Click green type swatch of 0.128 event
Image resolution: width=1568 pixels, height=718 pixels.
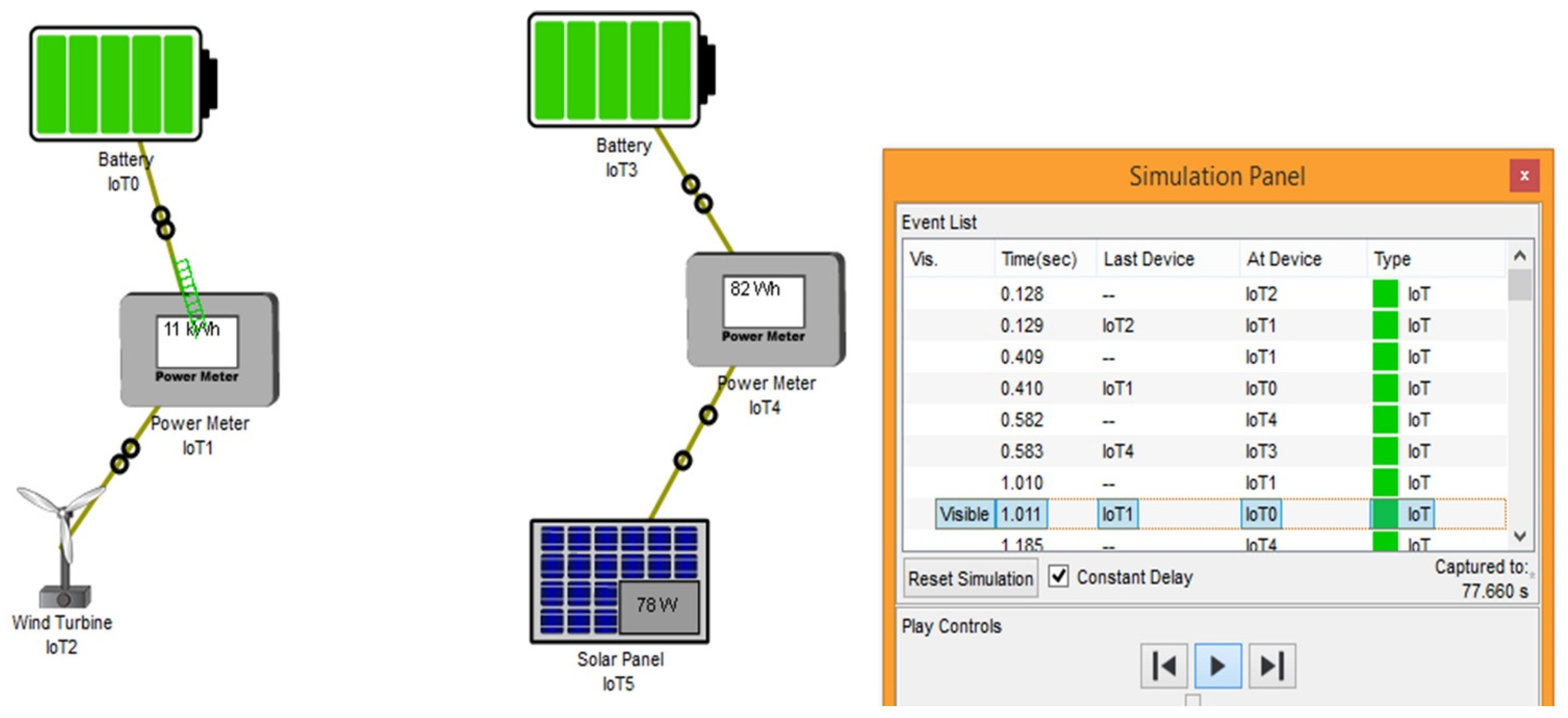coord(1385,294)
